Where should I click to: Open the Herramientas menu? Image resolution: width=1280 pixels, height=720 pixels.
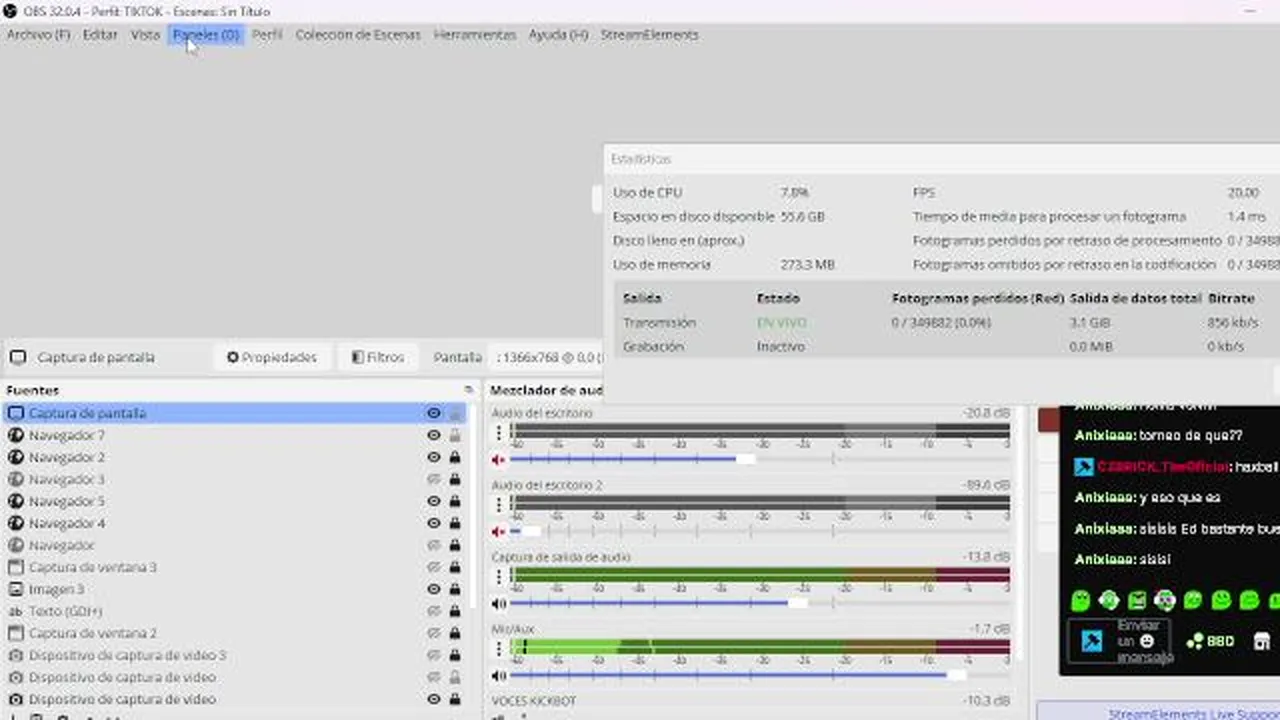pyautogui.click(x=475, y=35)
